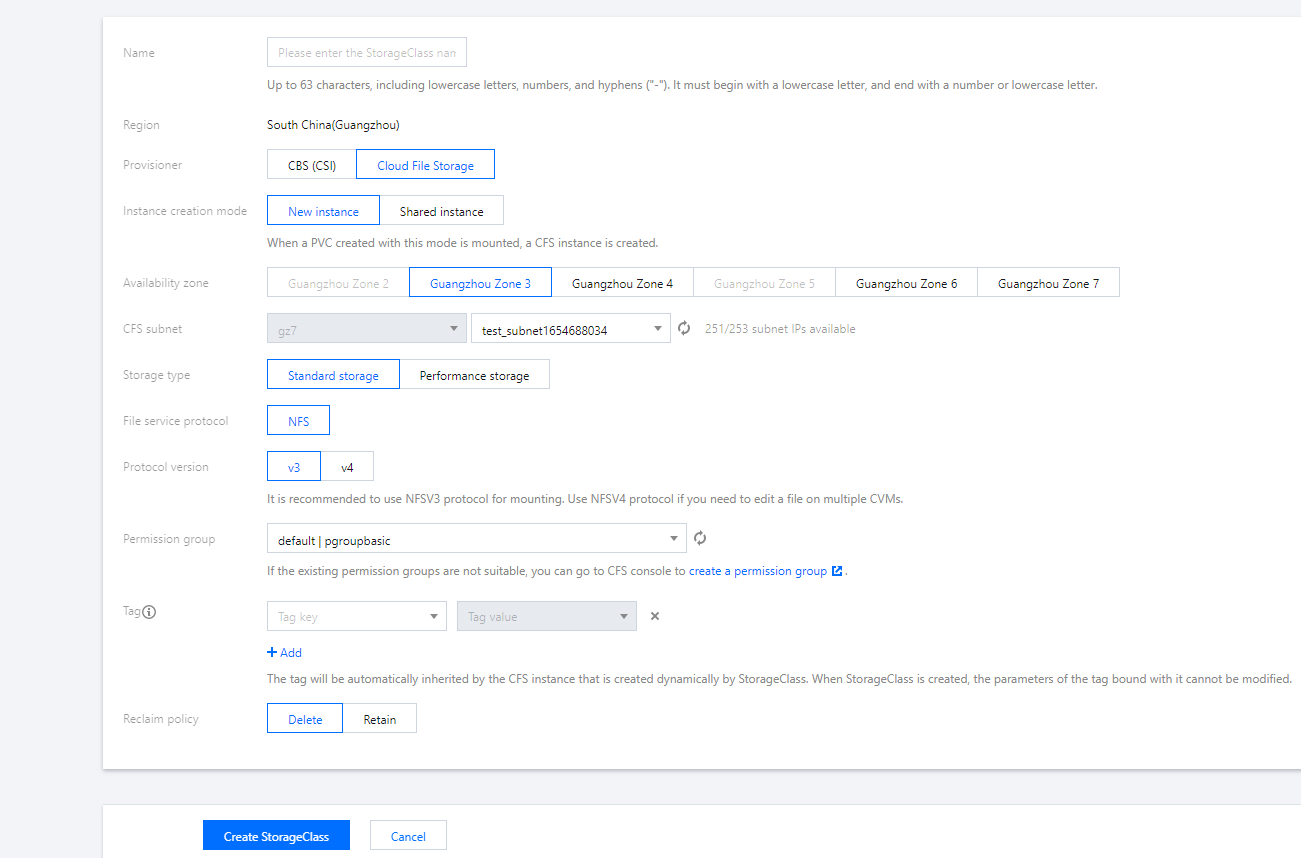
Task: Select Guangzhou Zone 2 availability zone
Action: point(338,283)
